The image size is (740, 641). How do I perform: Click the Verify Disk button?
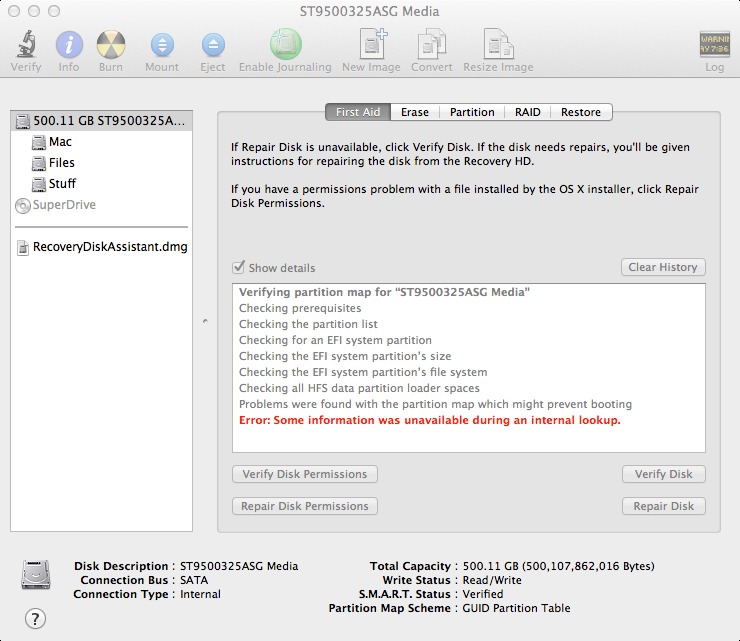[x=664, y=474]
